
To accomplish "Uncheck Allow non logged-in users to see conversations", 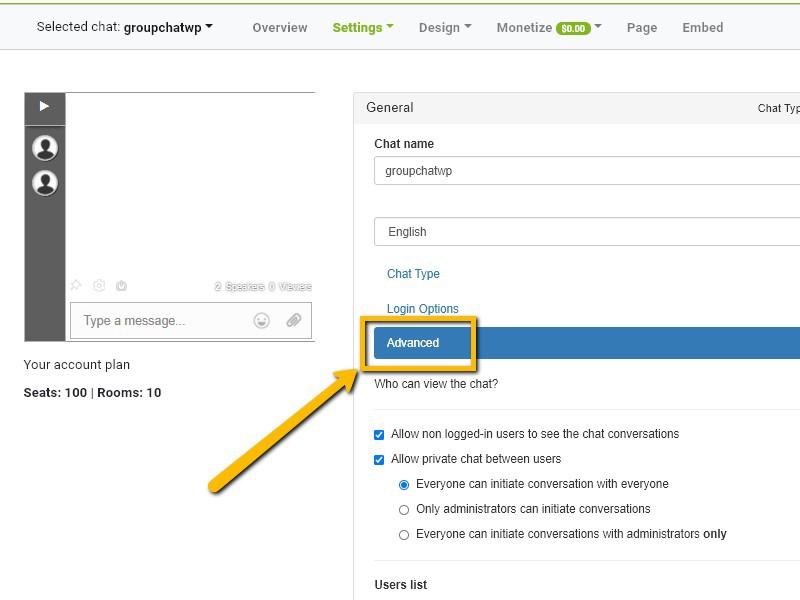I will tap(379, 435).
